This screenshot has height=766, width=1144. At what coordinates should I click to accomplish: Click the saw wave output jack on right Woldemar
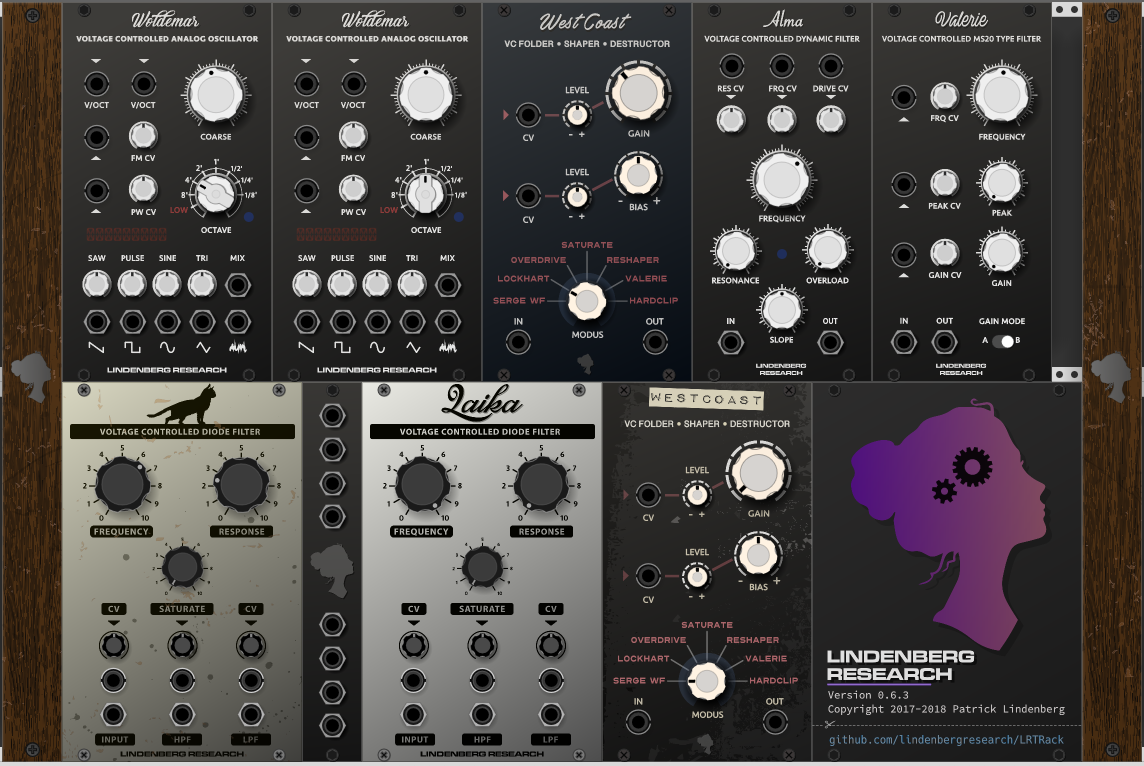click(x=306, y=322)
